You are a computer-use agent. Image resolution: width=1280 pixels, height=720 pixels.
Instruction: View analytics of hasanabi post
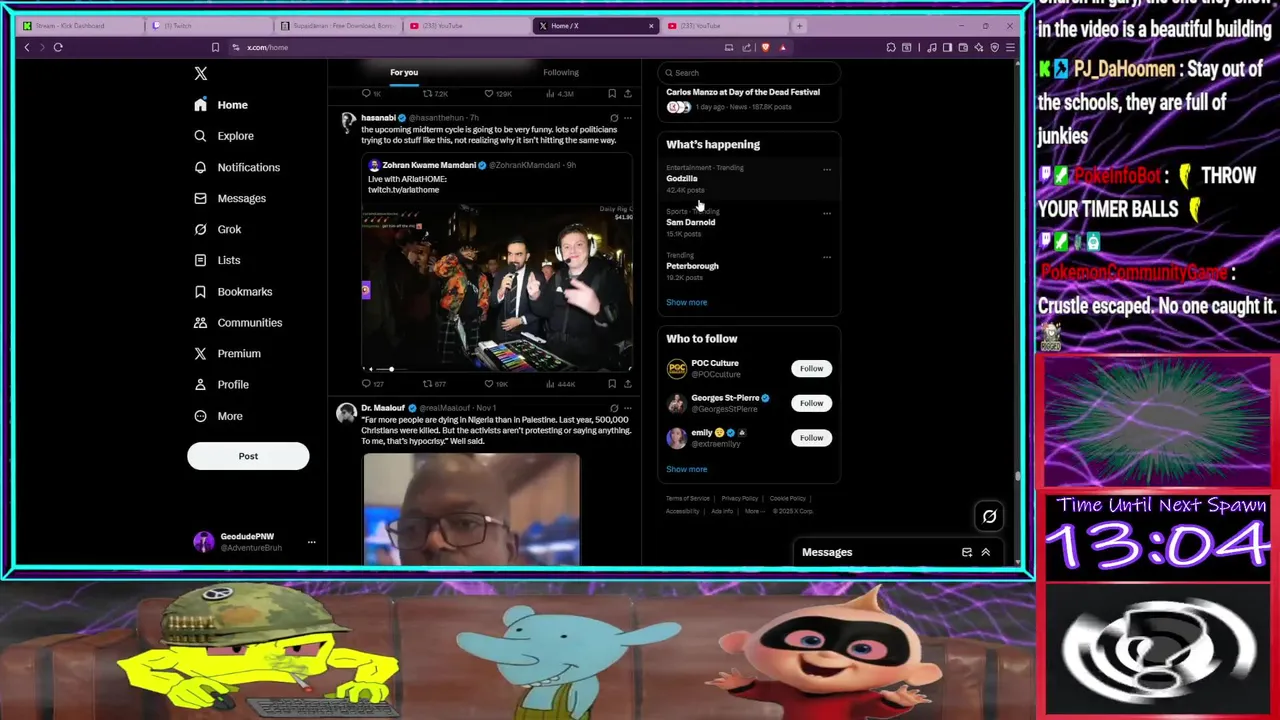560,384
